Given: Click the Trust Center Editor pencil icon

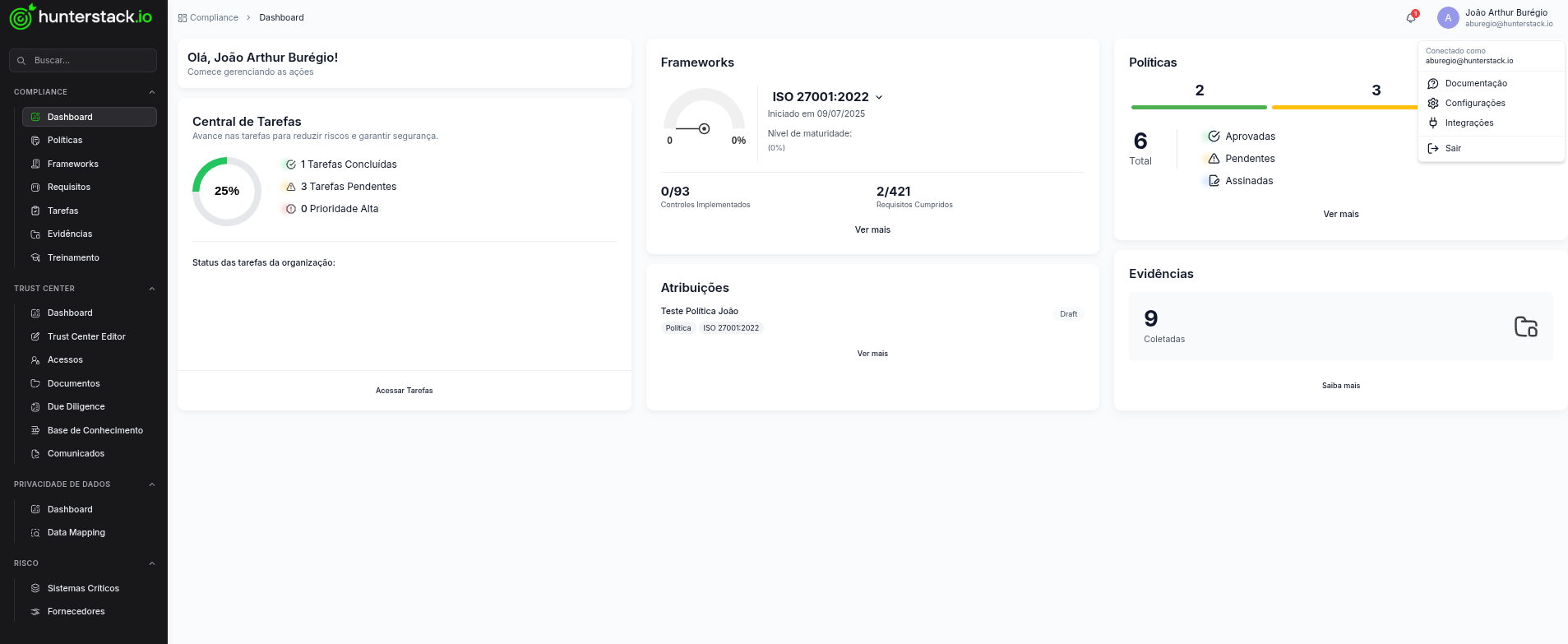Looking at the screenshot, I should point(35,336).
